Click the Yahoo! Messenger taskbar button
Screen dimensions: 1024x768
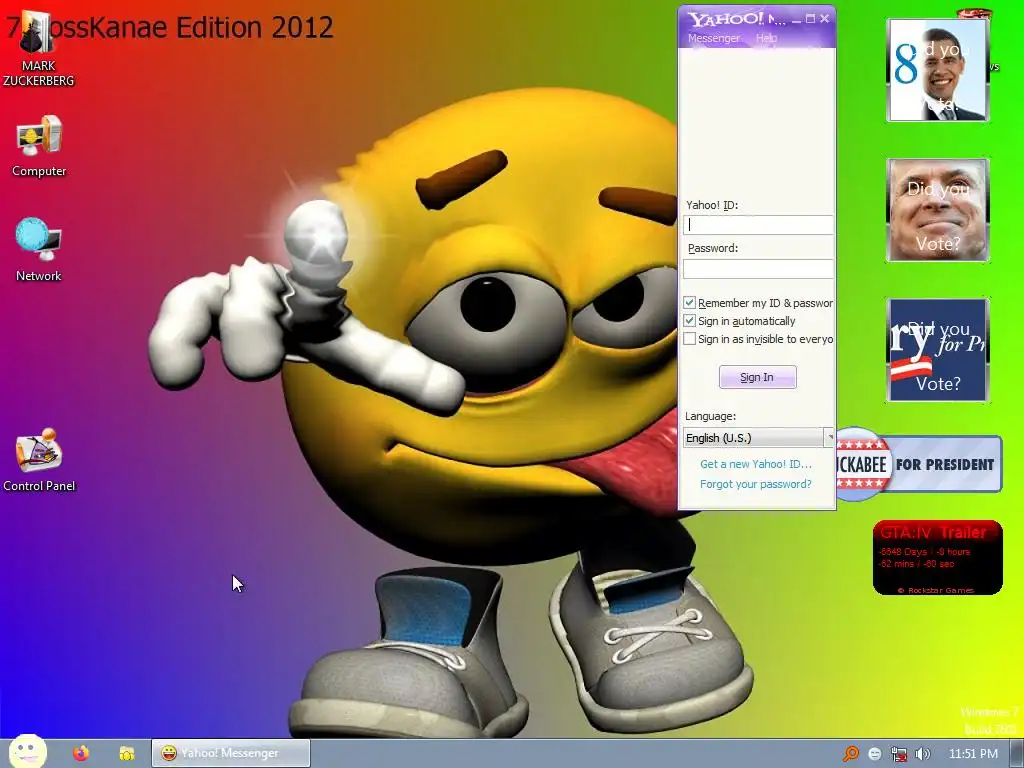point(231,753)
